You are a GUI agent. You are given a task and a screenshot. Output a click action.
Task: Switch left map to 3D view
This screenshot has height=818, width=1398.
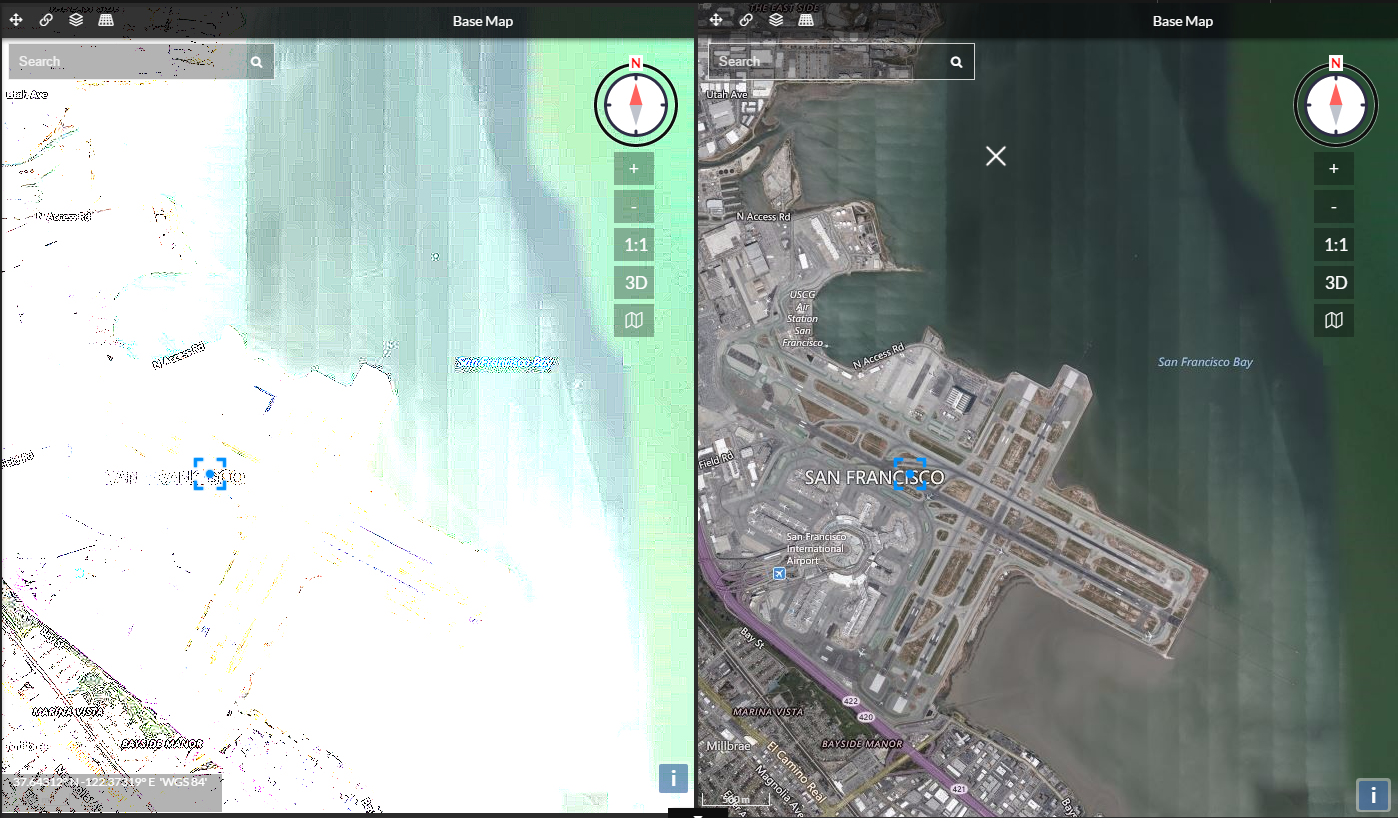pyautogui.click(x=634, y=282)
